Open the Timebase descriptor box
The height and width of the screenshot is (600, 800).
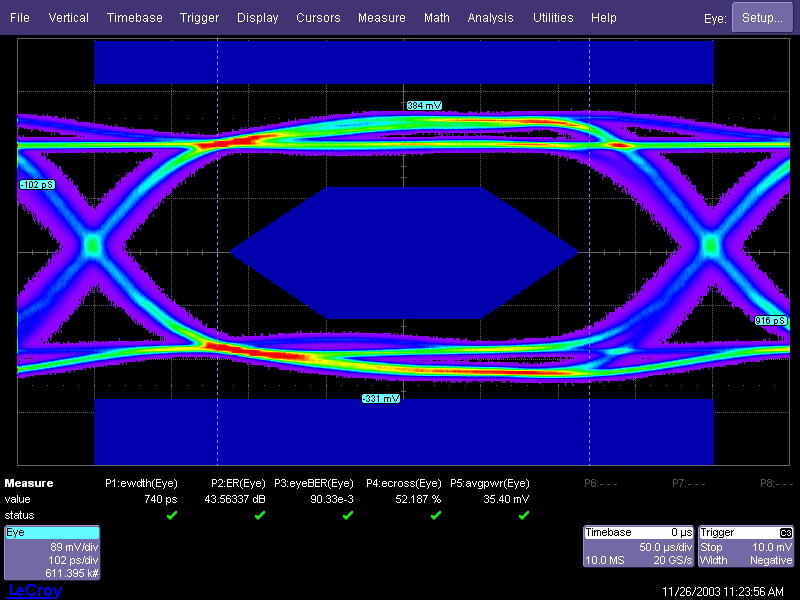638,547
